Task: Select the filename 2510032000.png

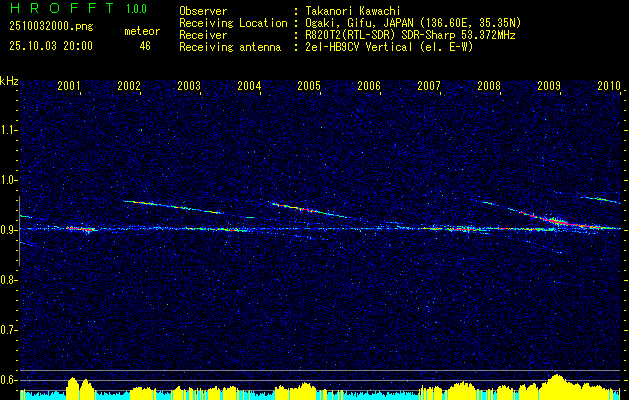Action: tap(51, 27)
